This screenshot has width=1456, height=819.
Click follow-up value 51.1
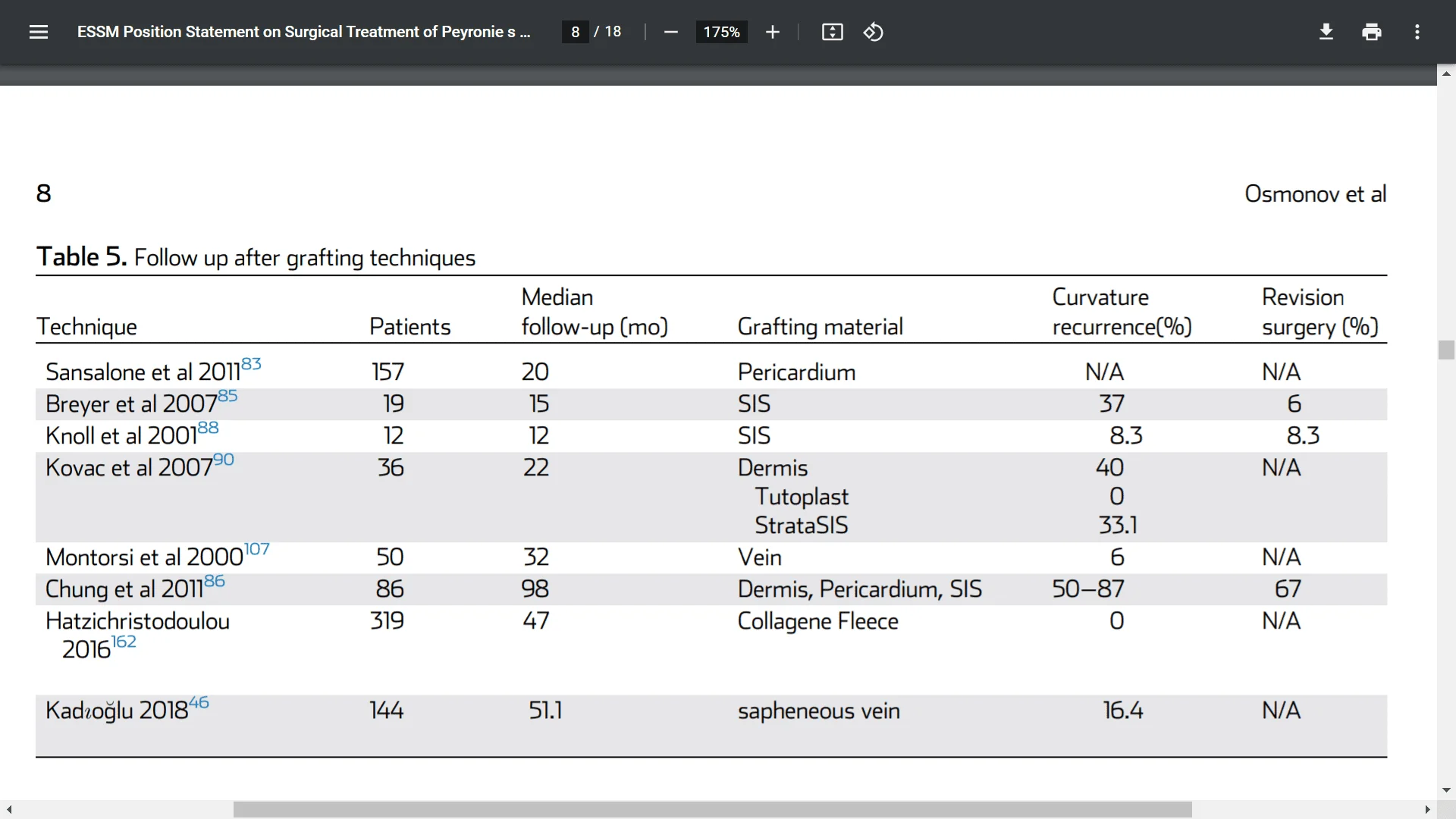click(545, 711)
